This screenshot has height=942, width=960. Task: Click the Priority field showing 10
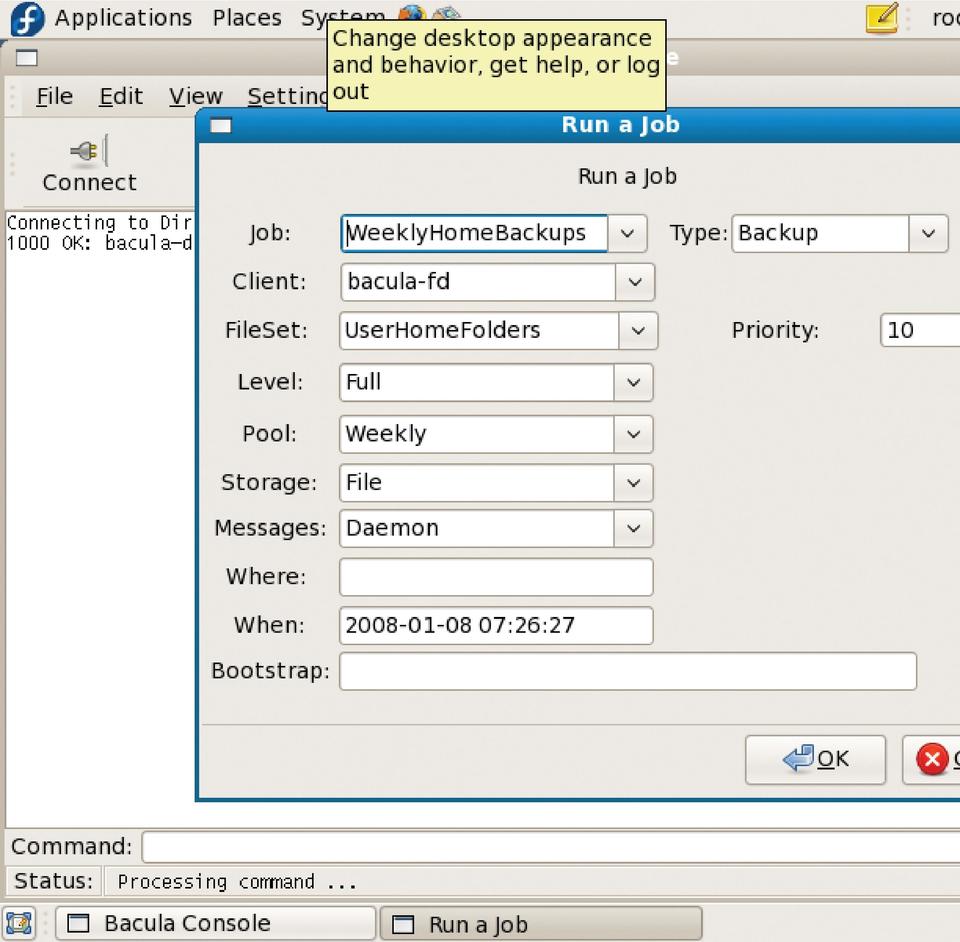pos(920,331)
